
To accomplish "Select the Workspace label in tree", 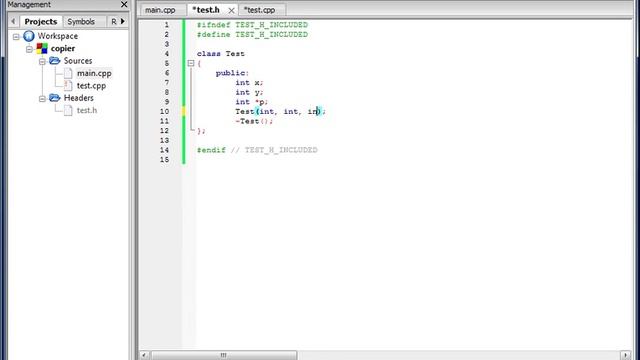I will [x=58, y=36].
